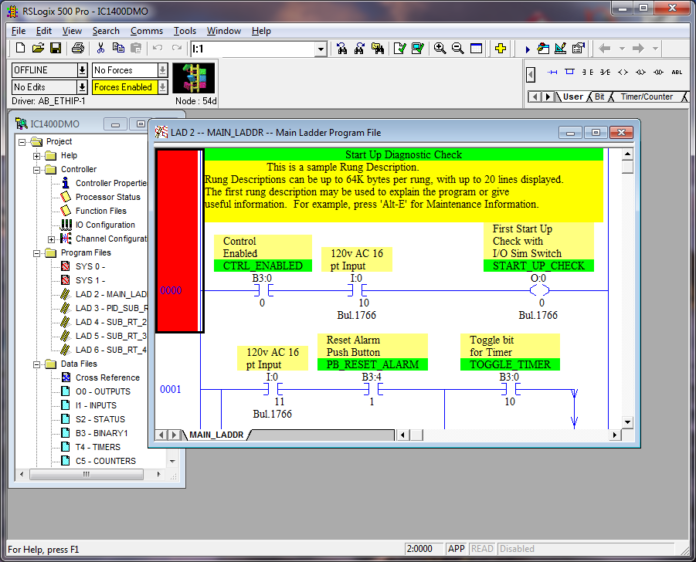Click the START_UP_CHECK output coil
The width and height of the screenshot is (696, 562).
tap(539, 290)
